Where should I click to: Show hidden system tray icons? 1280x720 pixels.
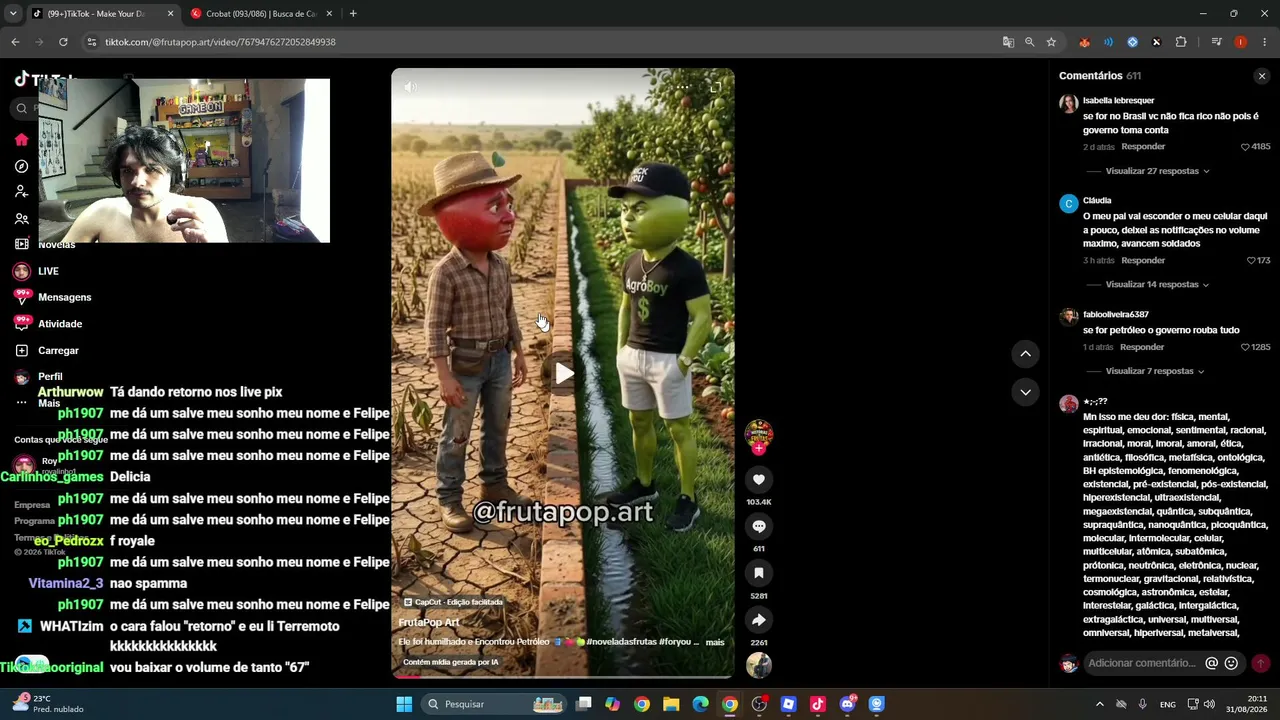[x=1099, y=704]
